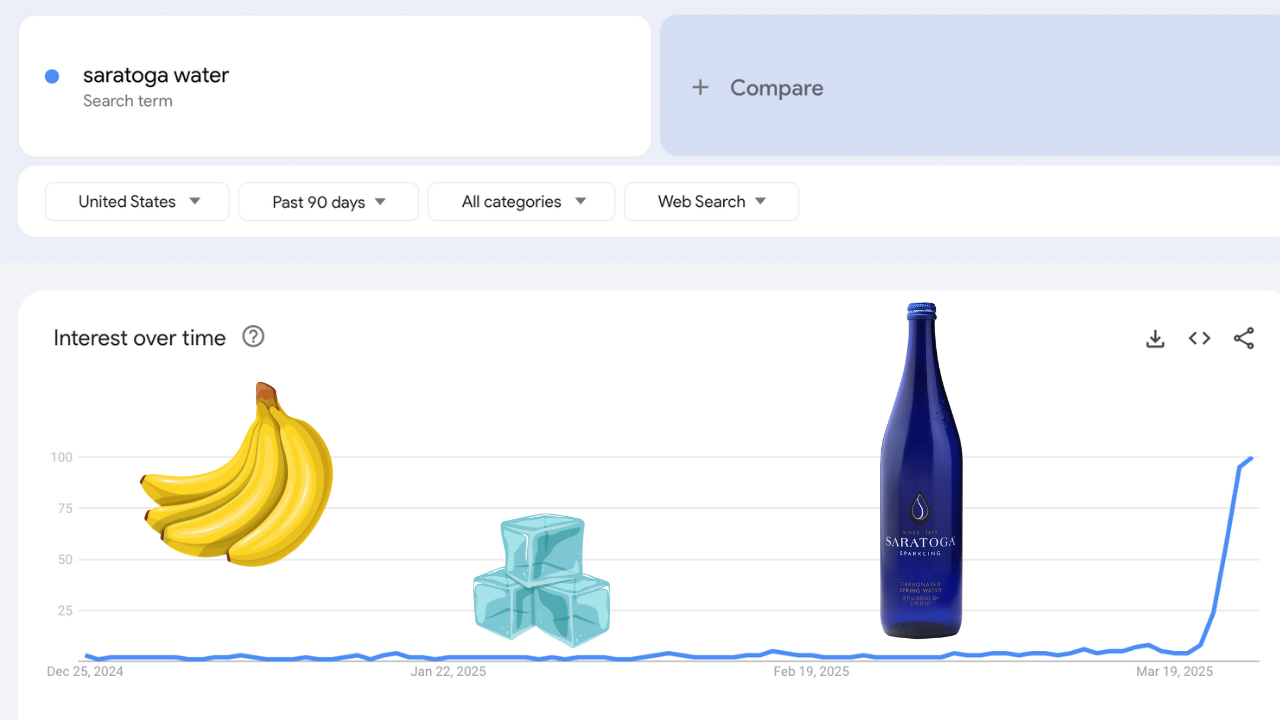Open the Past 90 days dropdown

click(328, 202)
